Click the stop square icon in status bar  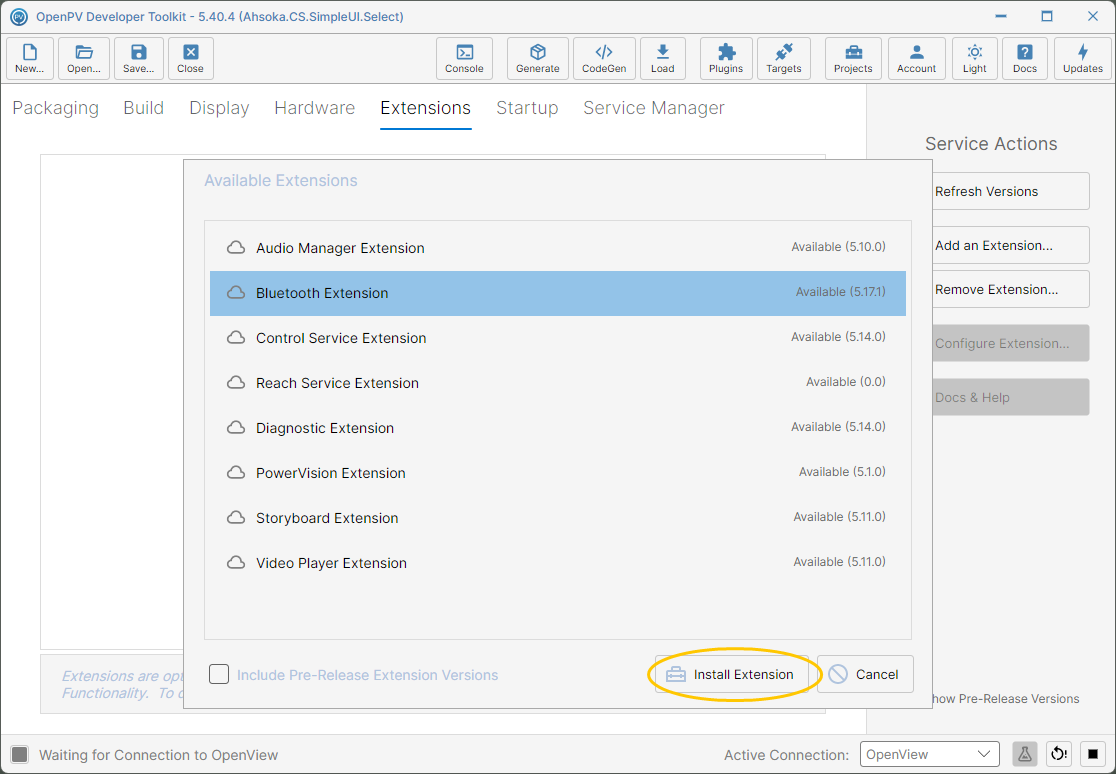pos(1093,754)
